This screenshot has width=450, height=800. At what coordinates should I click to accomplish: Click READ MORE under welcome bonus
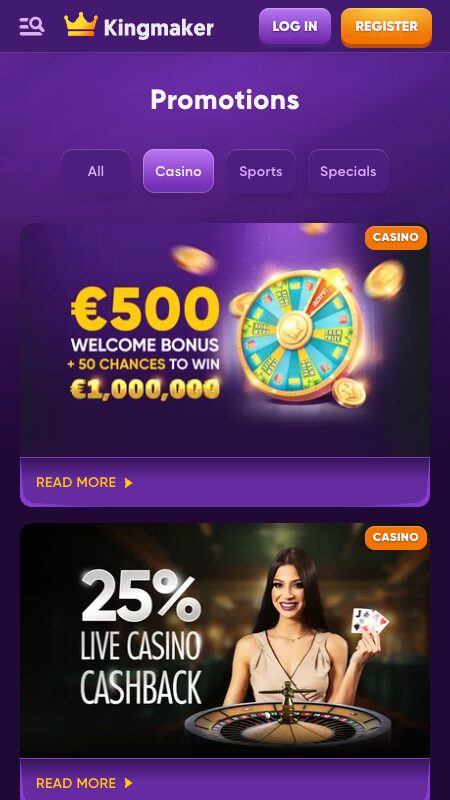pos(76,482)
